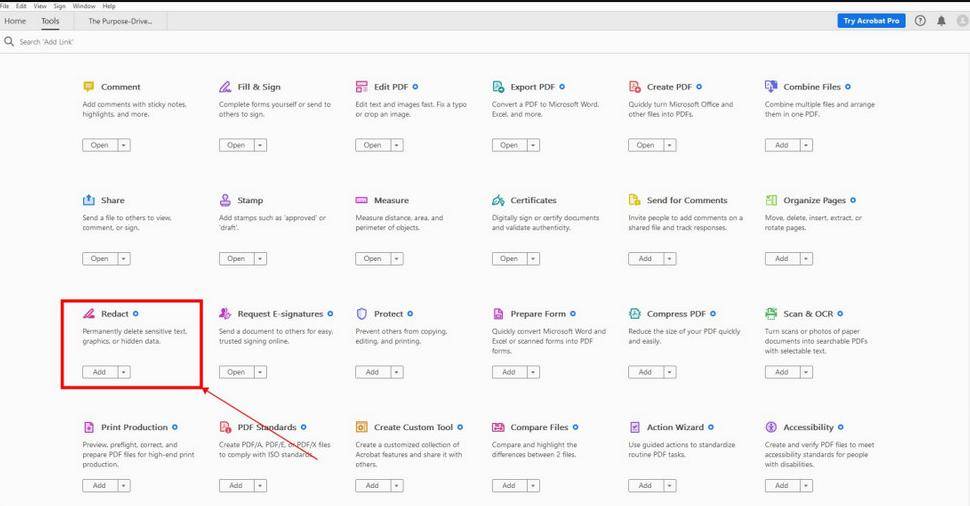Click the help question mark icon
This screenshot has width=970, height=506.
pos(920,21)
